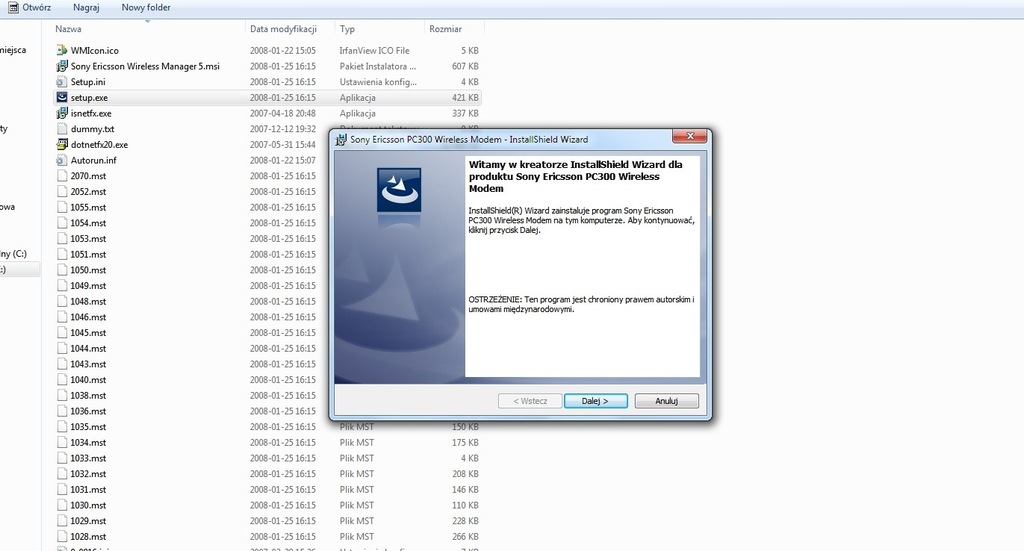
Task: Sort by the Typ column header
Action: pos(347,29)
